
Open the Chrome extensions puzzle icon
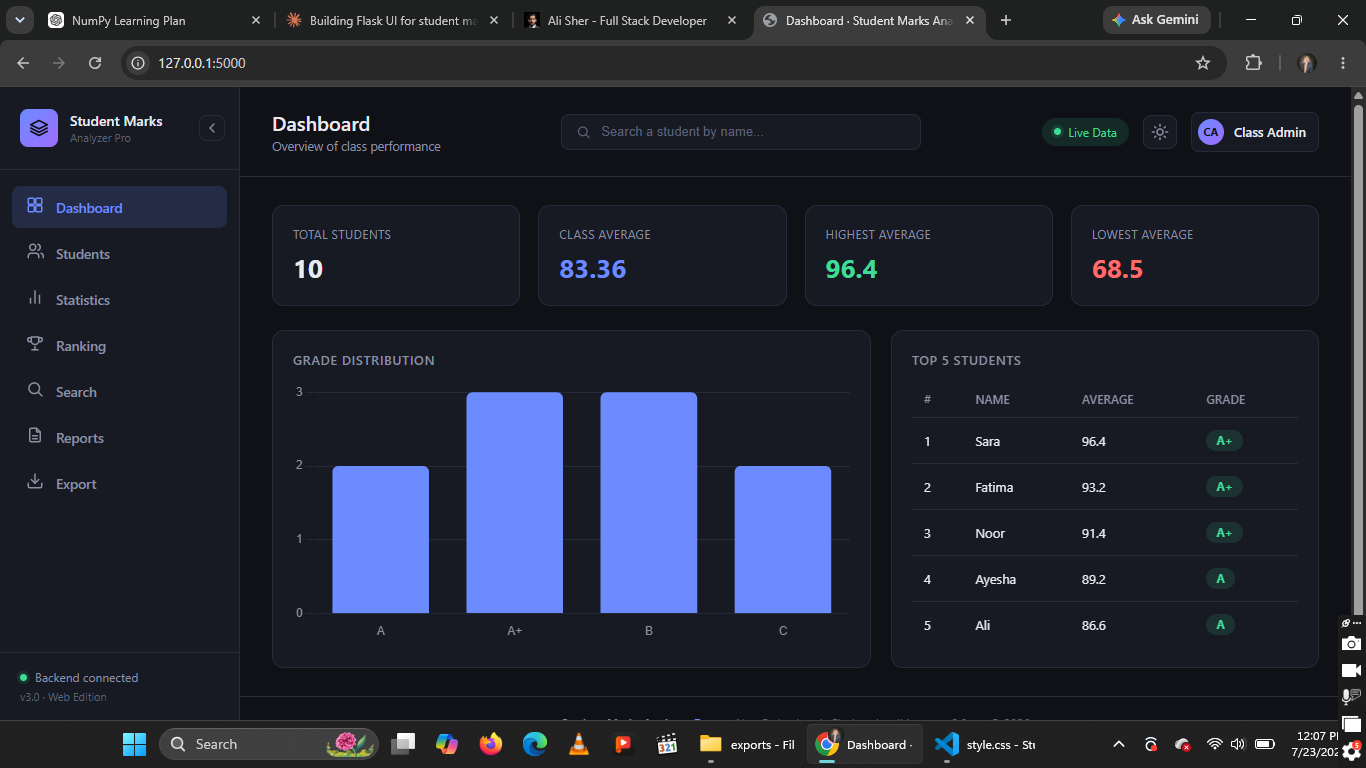[1253, 63]
